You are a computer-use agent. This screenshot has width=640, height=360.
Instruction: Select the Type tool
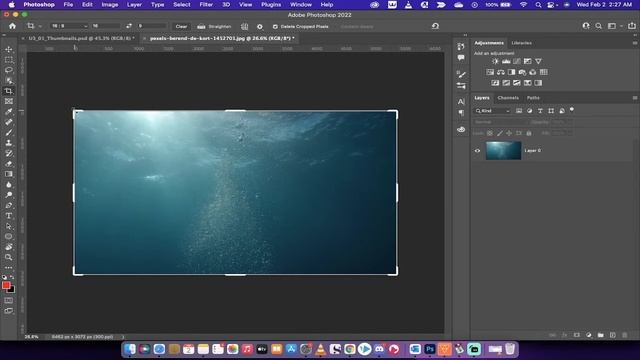9,216
